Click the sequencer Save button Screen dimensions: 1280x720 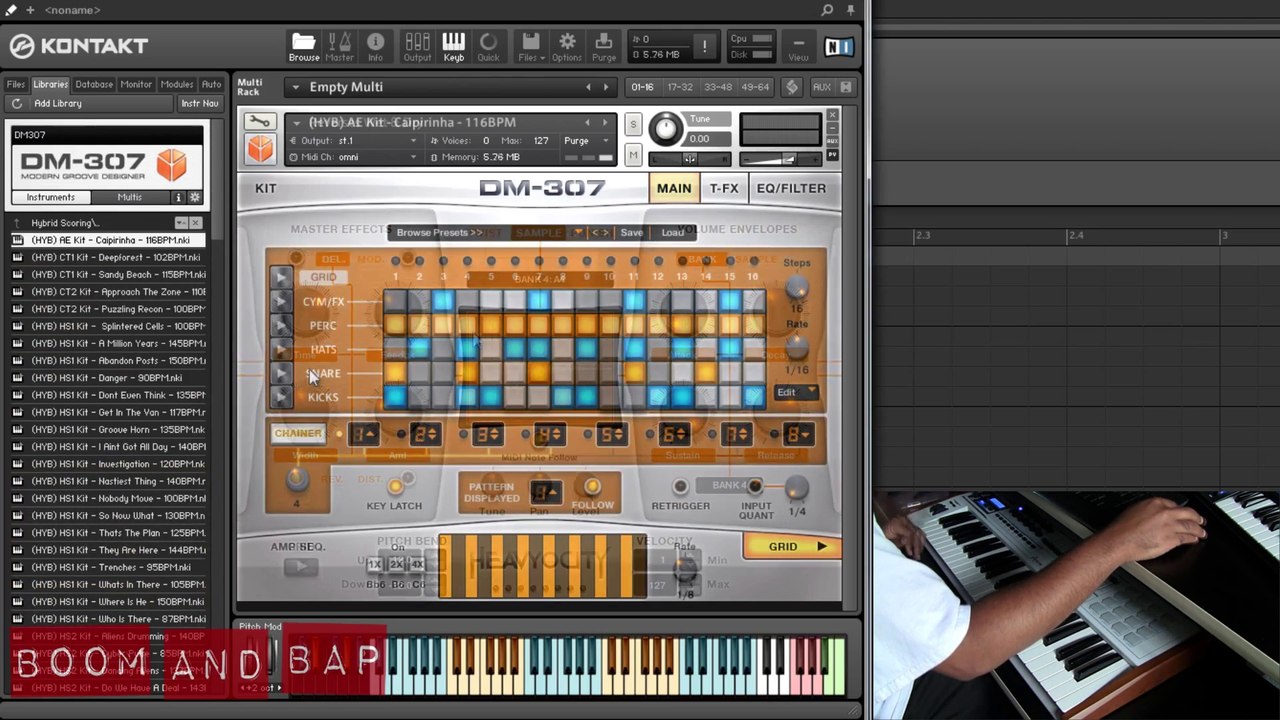(632, 232)
